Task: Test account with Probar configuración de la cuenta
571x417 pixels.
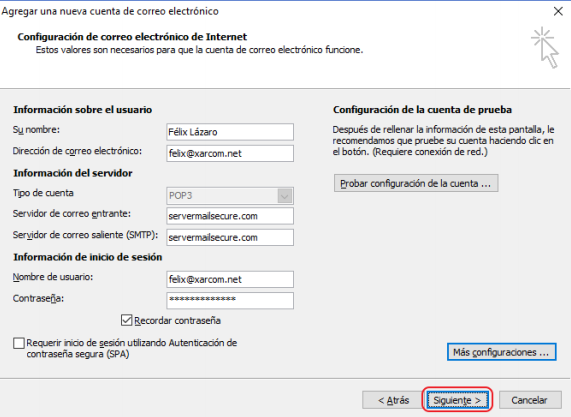Action: (x=416, y=183)
